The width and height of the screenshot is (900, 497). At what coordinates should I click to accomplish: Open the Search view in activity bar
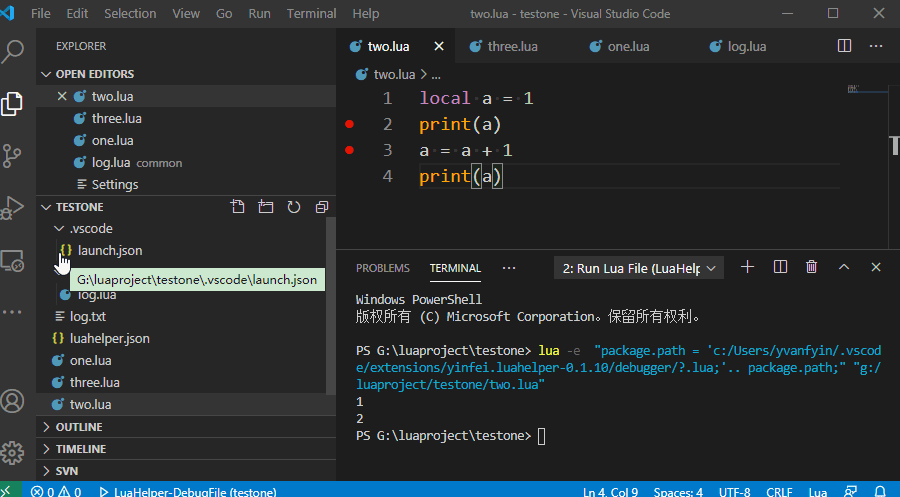point(12,52)
